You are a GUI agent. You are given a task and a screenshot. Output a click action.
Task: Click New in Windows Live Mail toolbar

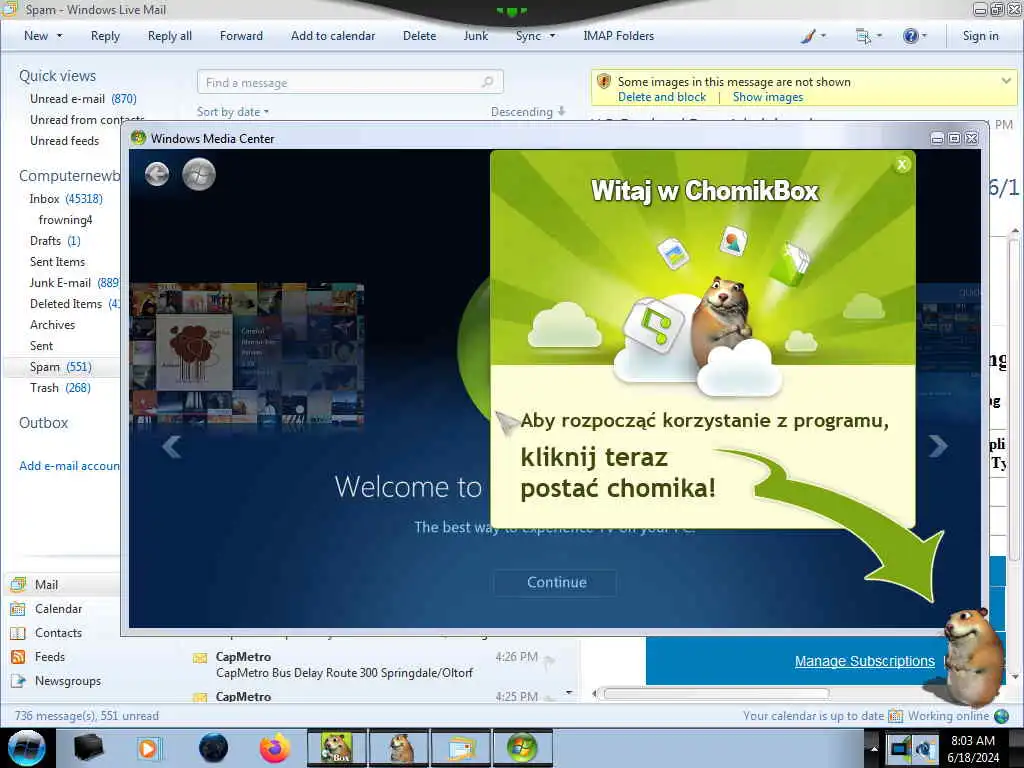pos(36,36)
